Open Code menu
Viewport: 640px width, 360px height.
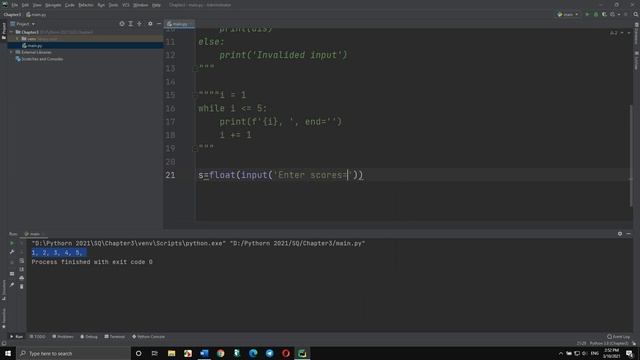(70, 5)
